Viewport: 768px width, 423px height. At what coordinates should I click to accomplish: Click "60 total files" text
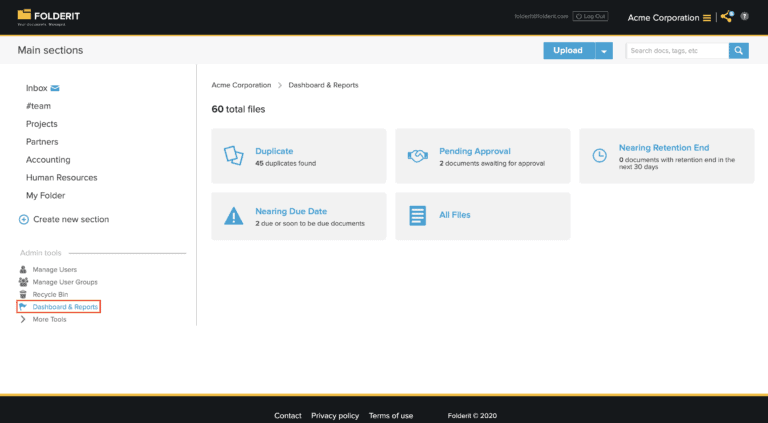(238, 110)
